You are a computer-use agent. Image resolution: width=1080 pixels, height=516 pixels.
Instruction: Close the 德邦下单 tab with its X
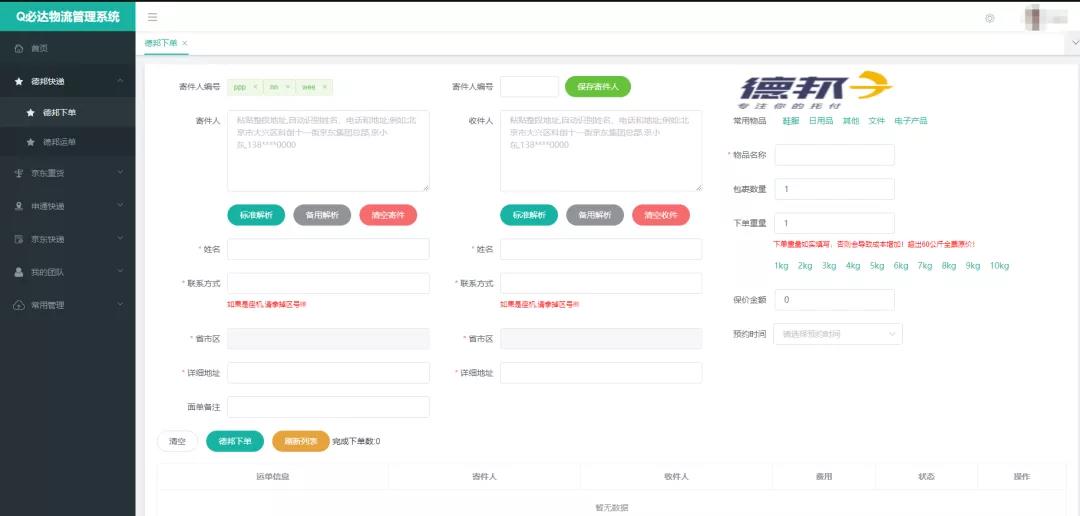point(185,43)
